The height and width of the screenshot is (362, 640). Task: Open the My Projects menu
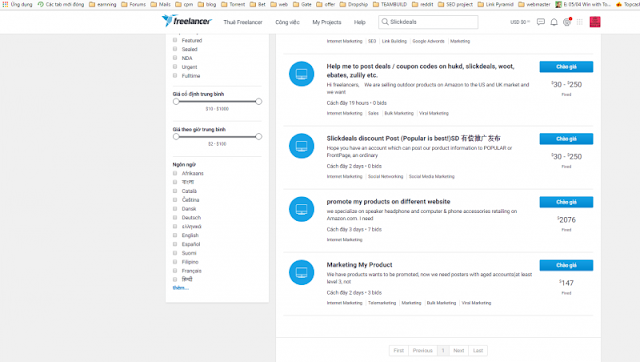327,22
